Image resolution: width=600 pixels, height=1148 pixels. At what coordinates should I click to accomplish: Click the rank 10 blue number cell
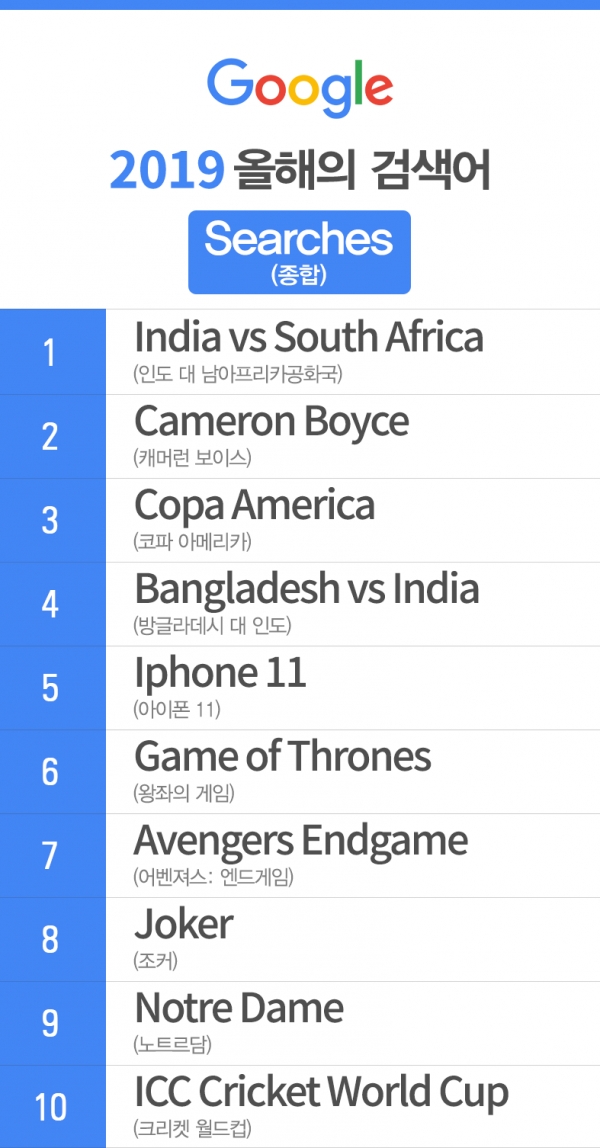[x=53, y=1107]
